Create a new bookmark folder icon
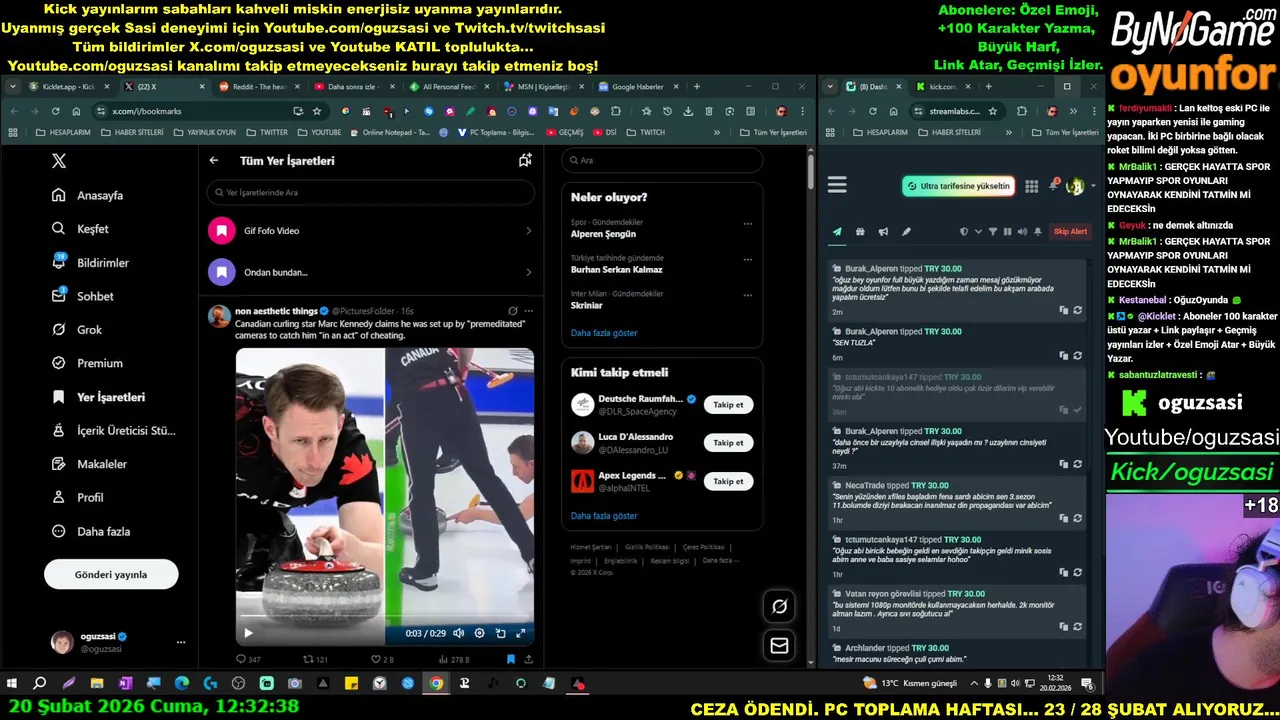The height and width of the screenshot is (720, 1280). coord(525,160)
